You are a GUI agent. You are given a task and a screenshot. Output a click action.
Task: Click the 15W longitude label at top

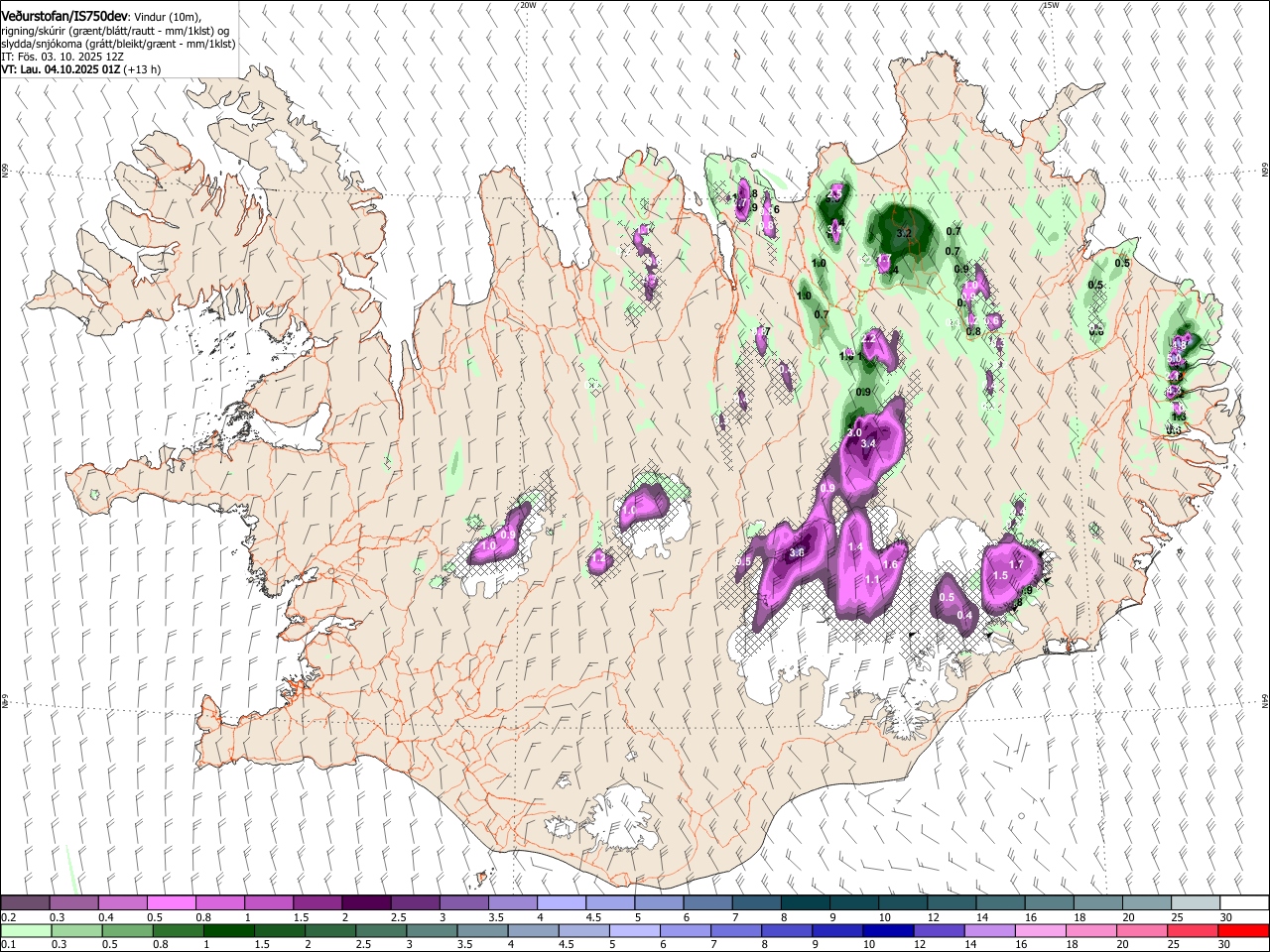[1051, 5]
